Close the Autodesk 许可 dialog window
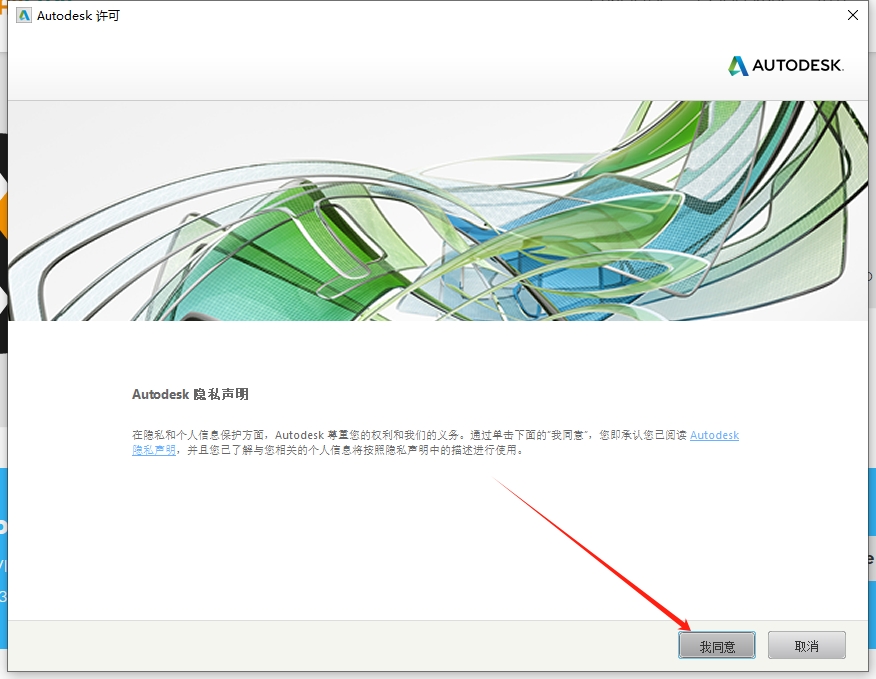Viewport: 876px width, 679px height. click(853, 16)
